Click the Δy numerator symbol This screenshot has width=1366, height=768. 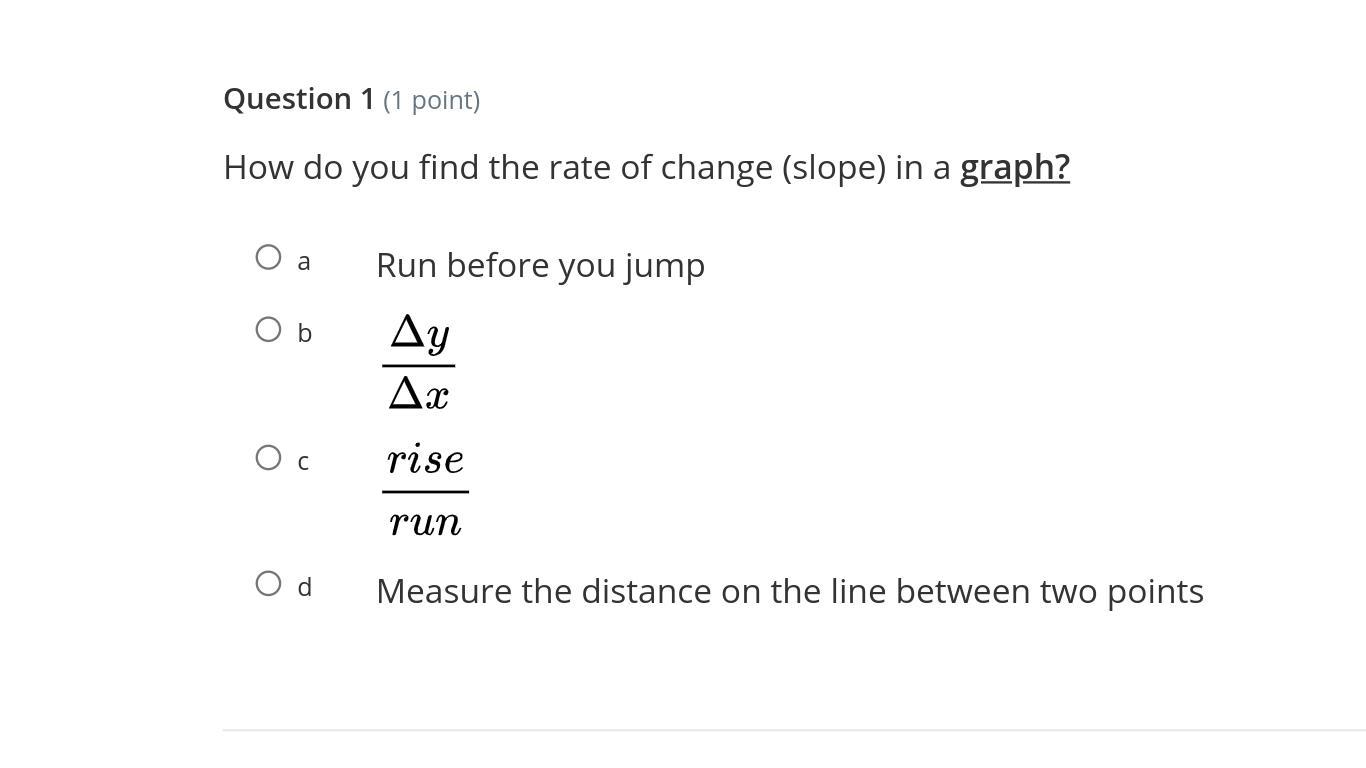(x=420, y=334)
